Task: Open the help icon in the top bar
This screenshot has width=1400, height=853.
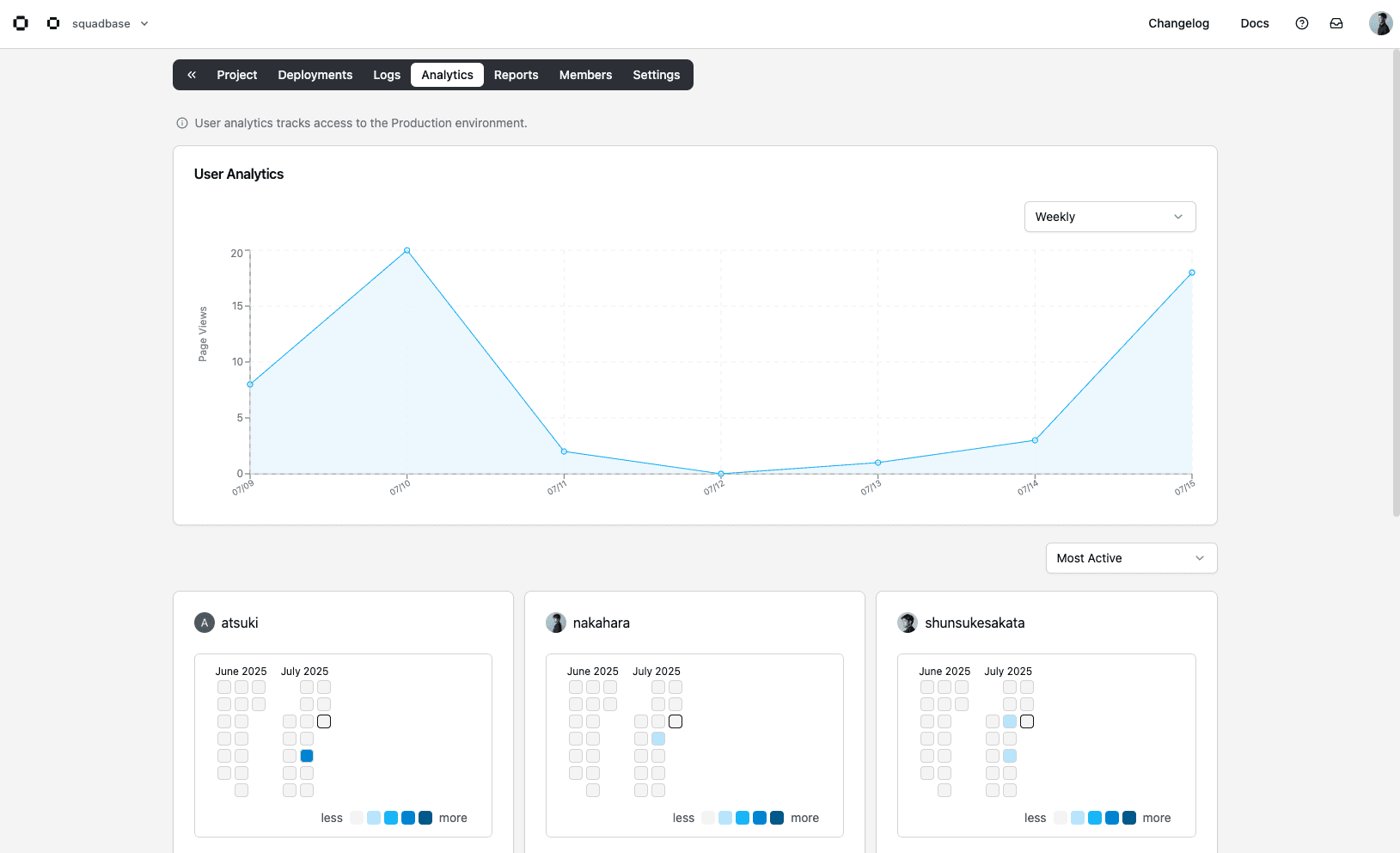Action: coord(1301,23)
